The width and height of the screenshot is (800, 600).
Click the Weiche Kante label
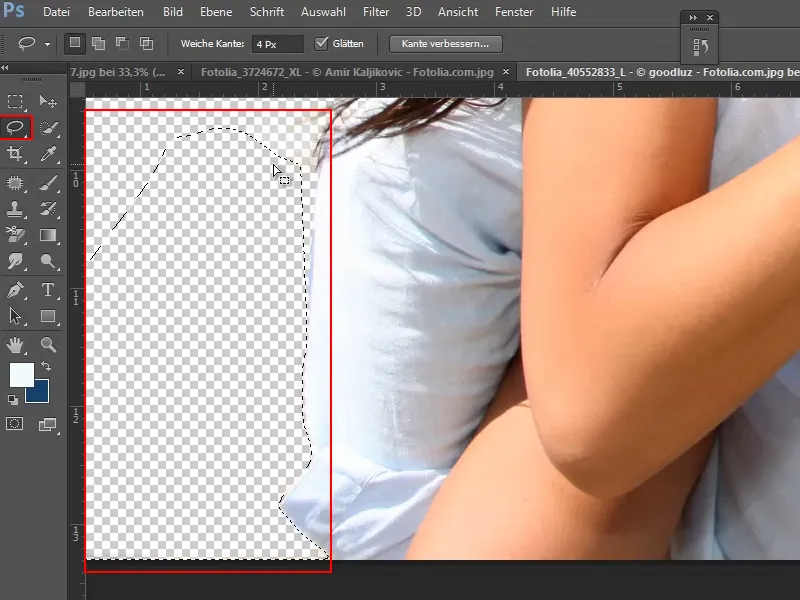(x=212, y=44)
